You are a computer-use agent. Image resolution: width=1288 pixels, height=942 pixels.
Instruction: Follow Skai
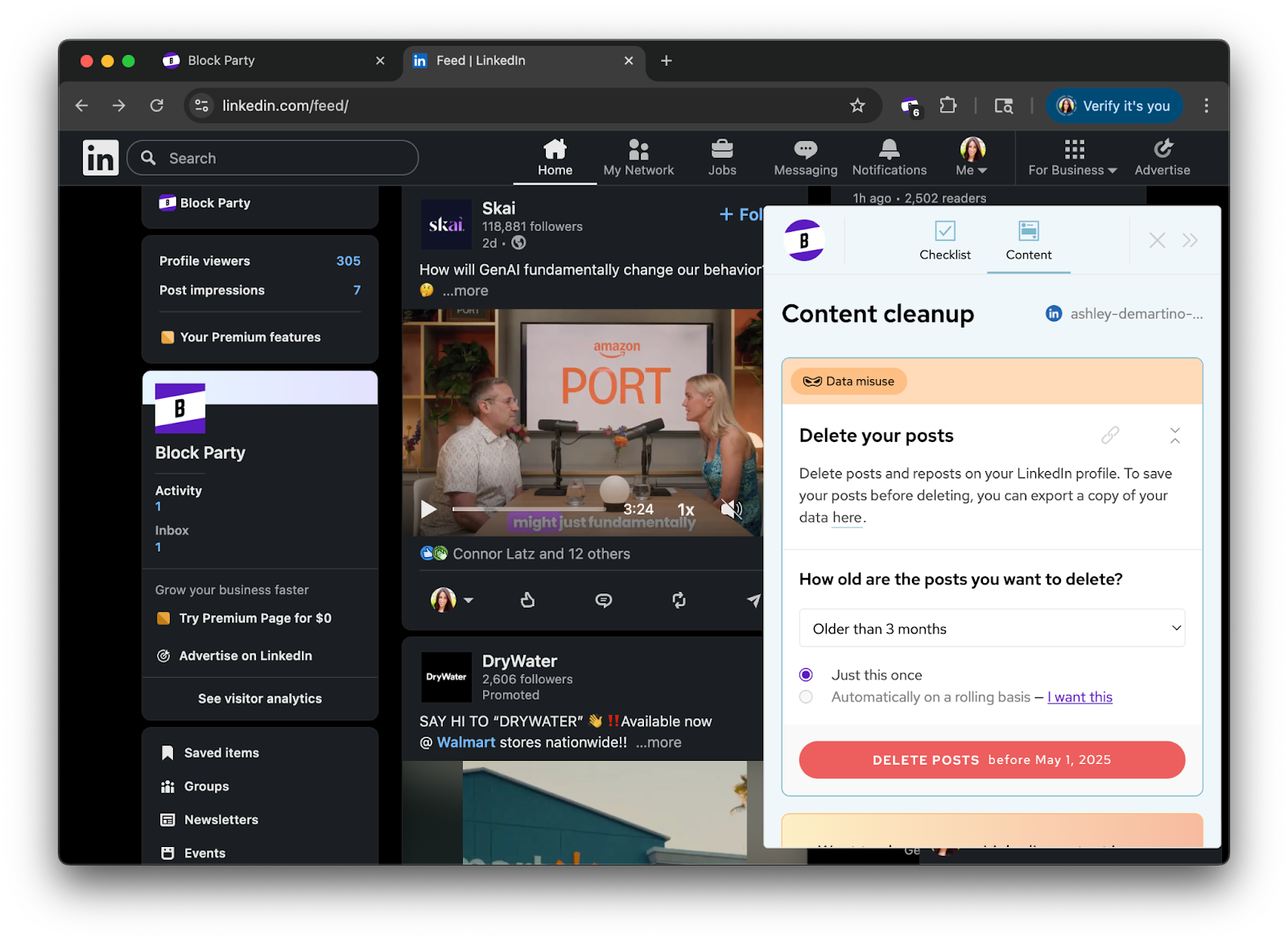coord(741,214)
